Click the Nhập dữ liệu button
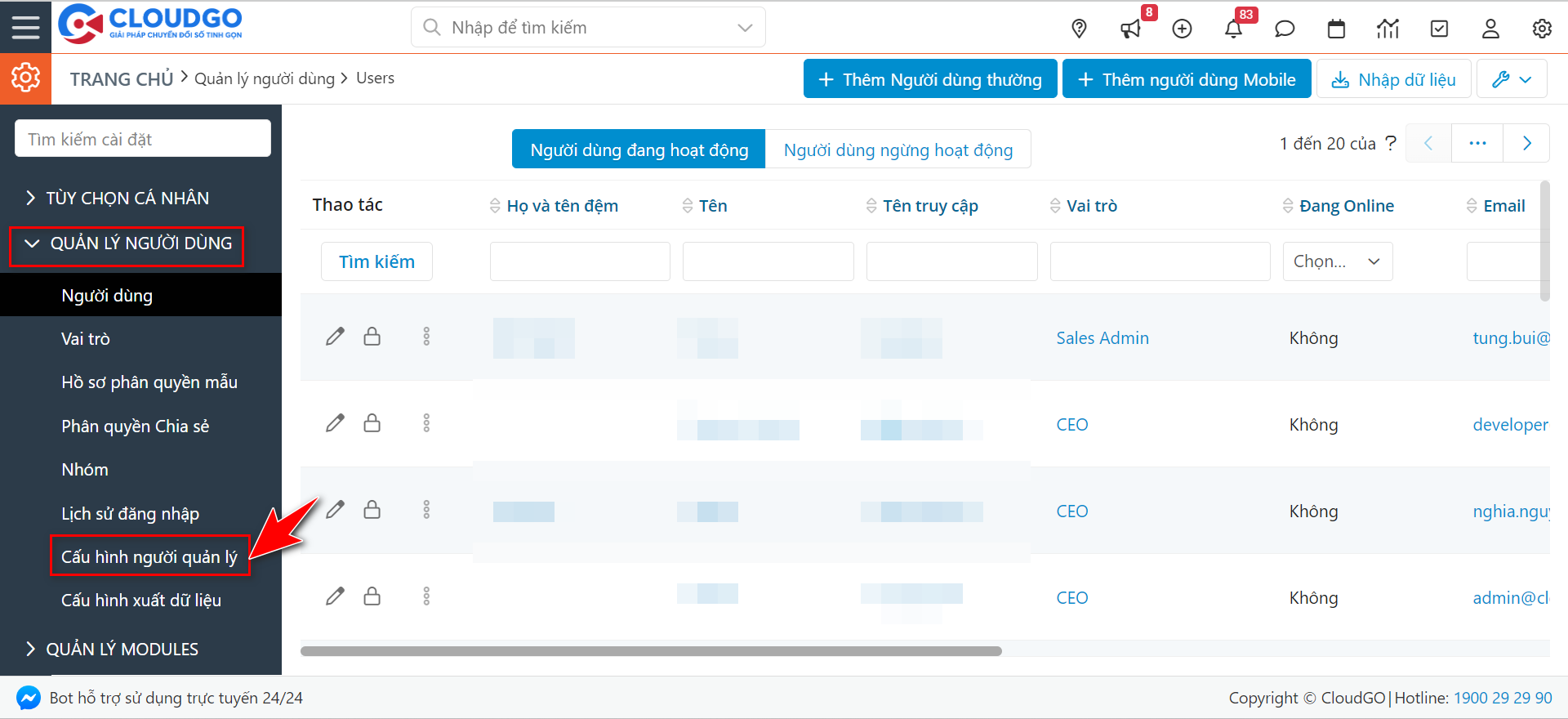 pos(1393,79)
